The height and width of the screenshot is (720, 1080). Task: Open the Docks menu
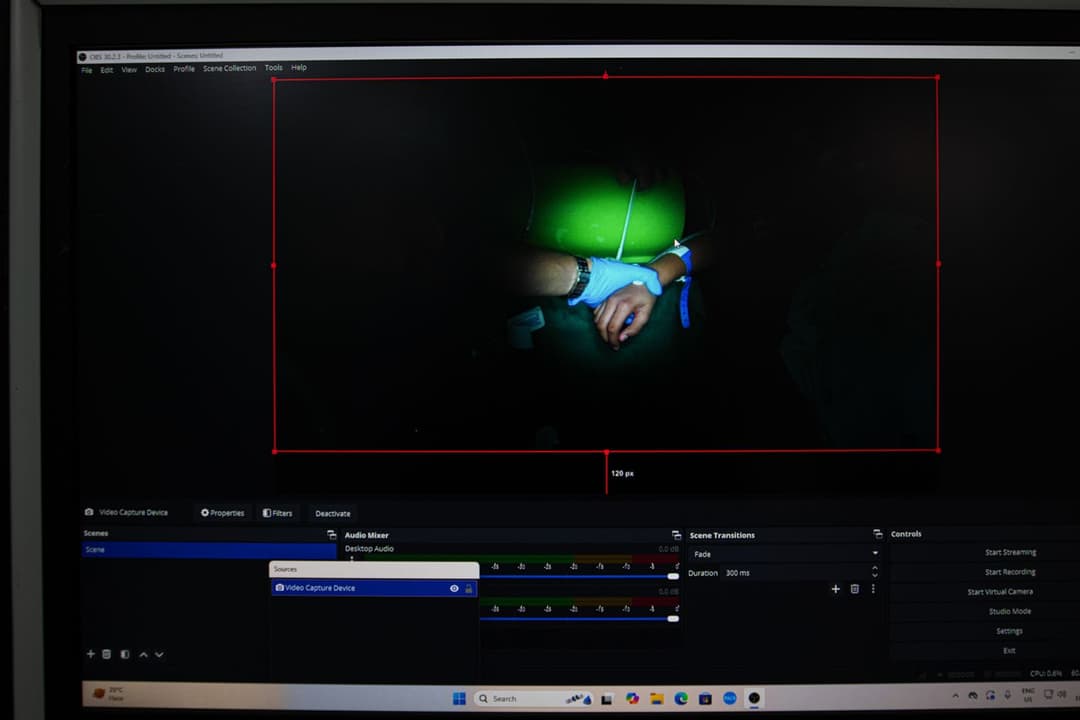[x=155, y=69]
